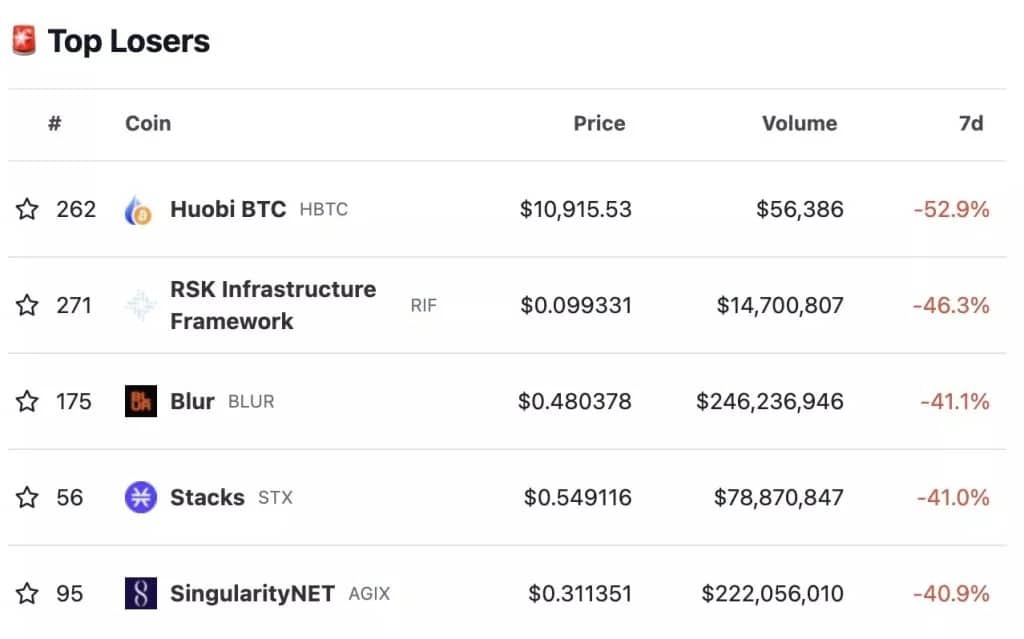The image size is (1024, 639).
Task: Sort table by Price column
Action: pyautogui.click(x=599, y=123)
